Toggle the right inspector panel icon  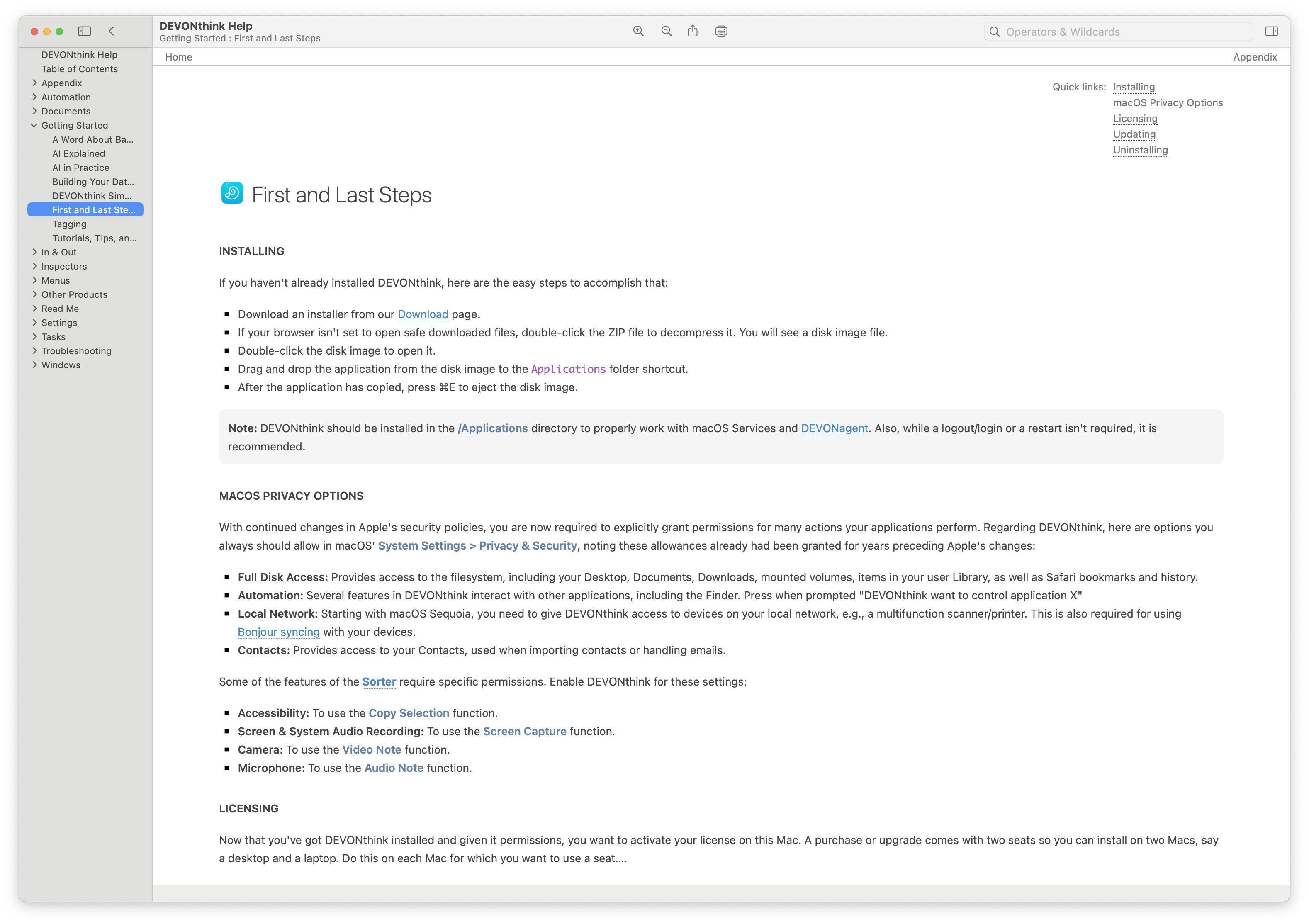pyautogui.click(x=1271, y=32)
